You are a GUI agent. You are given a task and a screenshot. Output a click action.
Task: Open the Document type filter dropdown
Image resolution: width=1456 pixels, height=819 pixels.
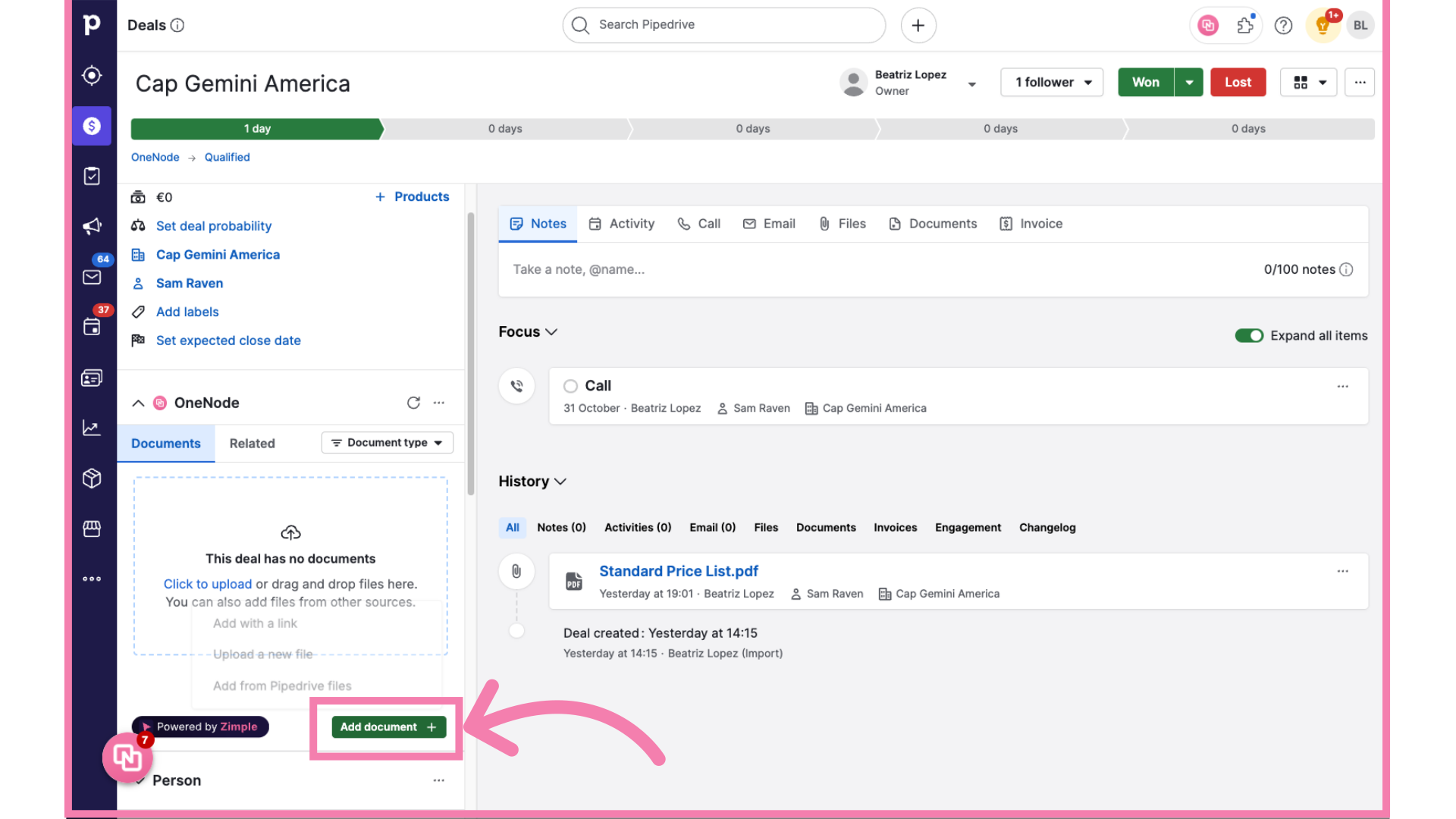[388, 443]
